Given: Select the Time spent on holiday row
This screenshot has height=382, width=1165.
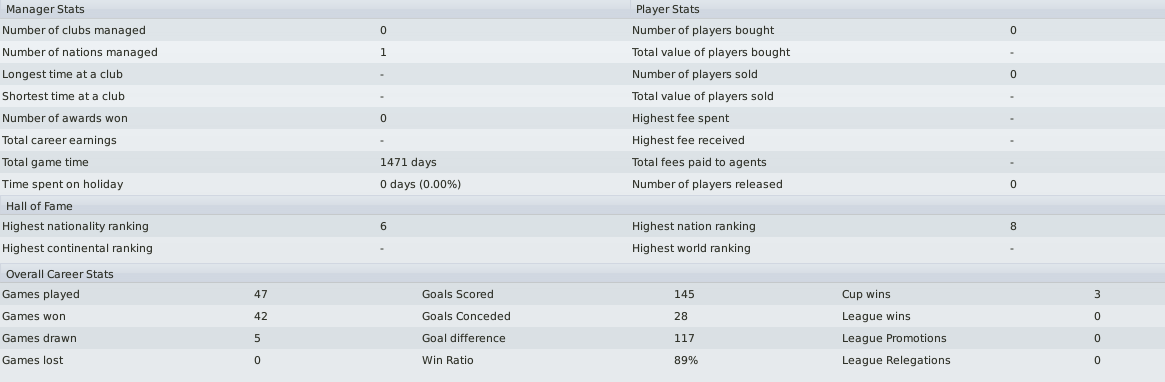Looking at the screenshot, I should point(315,184).
